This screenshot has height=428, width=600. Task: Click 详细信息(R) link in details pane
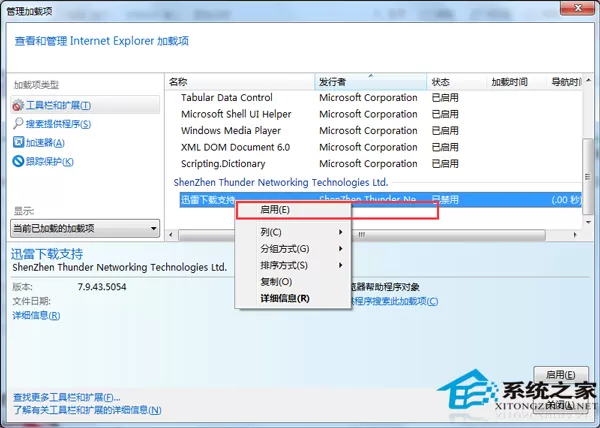tap(36, 315)
